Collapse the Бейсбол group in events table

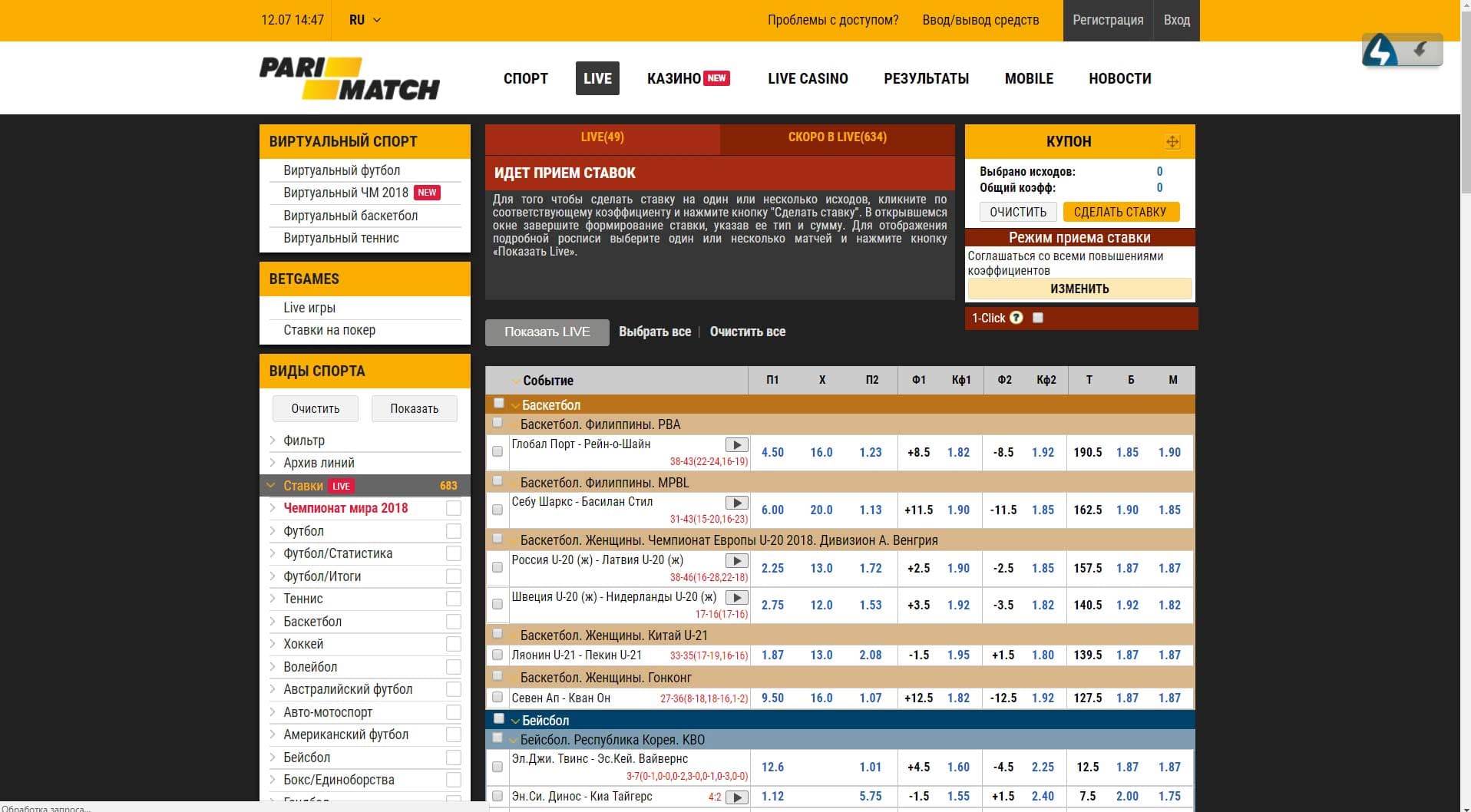coord(516,721)
